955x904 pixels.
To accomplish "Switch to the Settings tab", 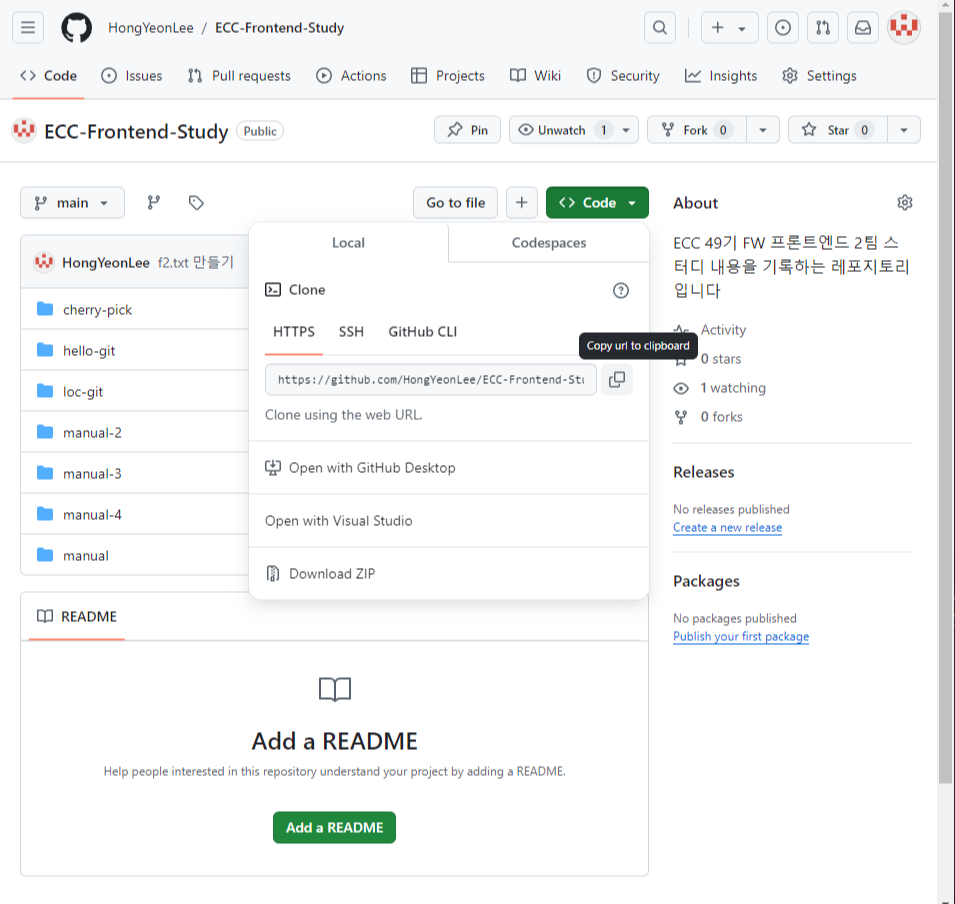I will tap(820, 76).
